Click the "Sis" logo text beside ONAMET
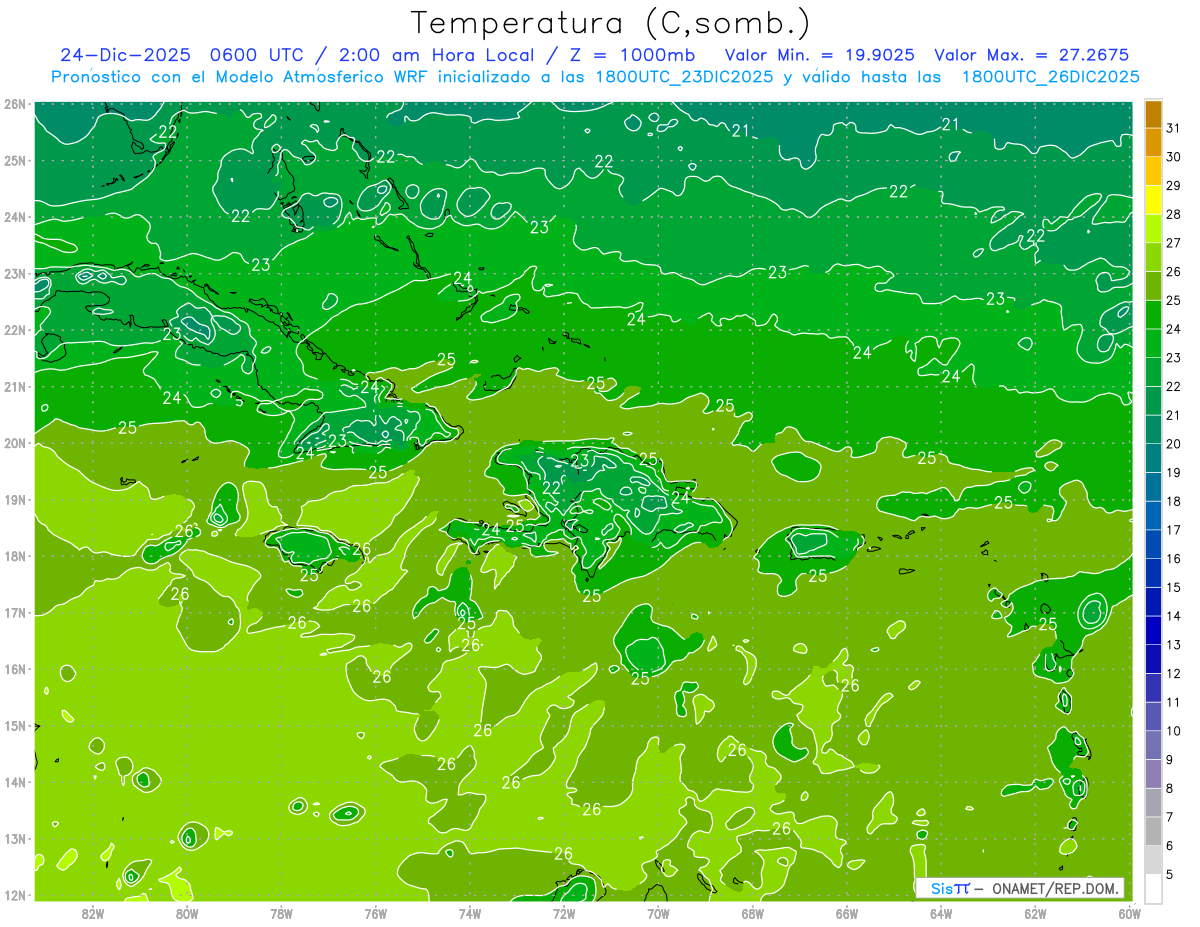Image resolution: width=1200 pixels, height=927 pixels. click(941, 888)
